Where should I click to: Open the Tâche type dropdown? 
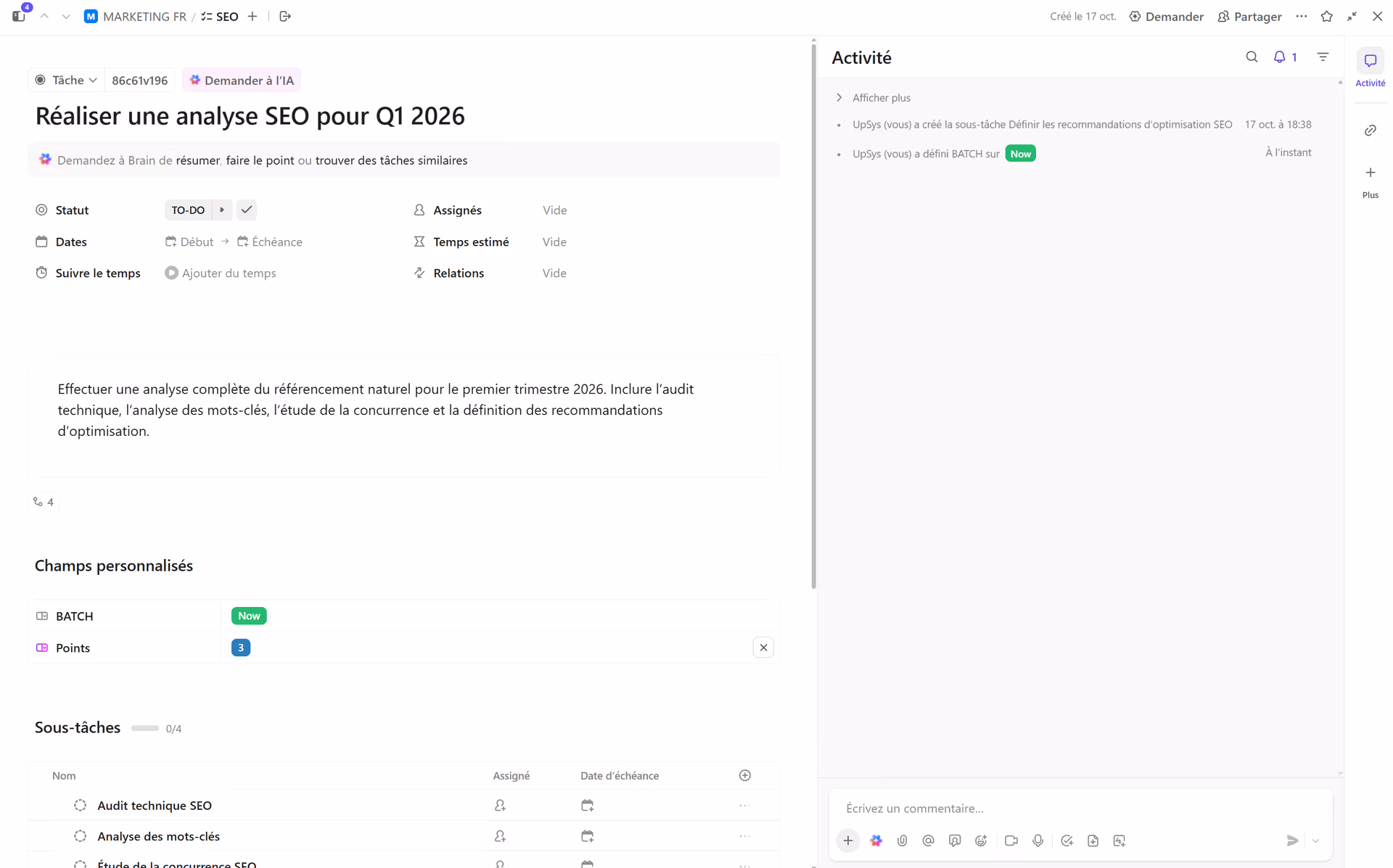coord(67,80)
